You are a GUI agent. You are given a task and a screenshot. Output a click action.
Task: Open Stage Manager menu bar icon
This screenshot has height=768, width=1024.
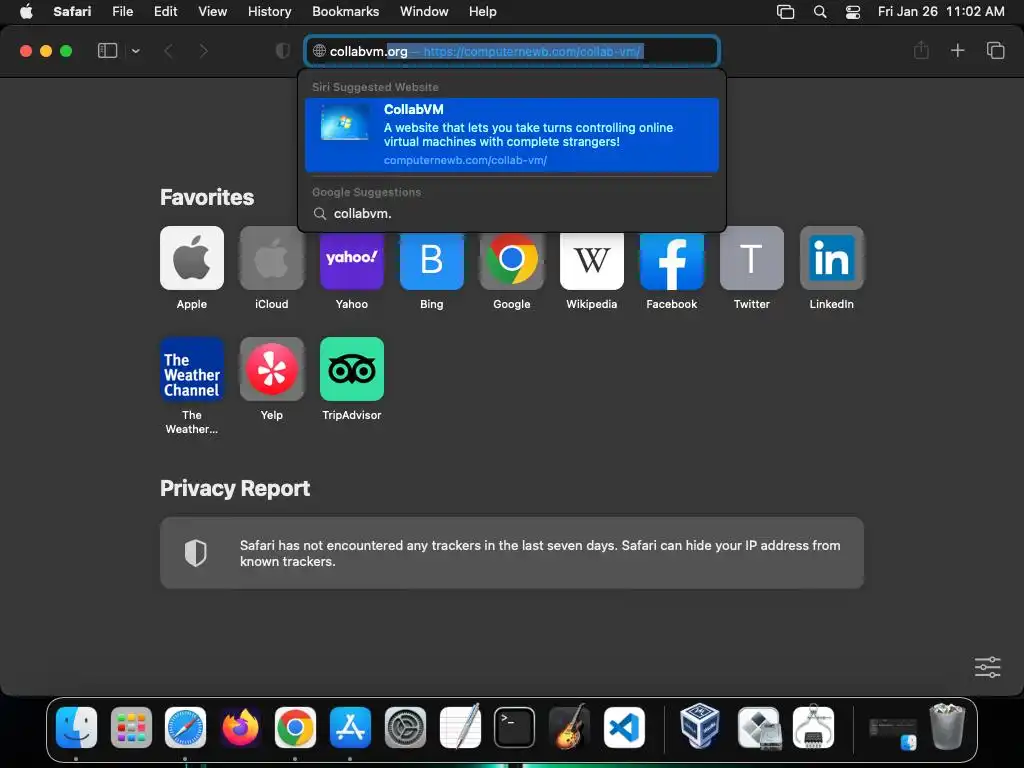click(x=786, y=12)
